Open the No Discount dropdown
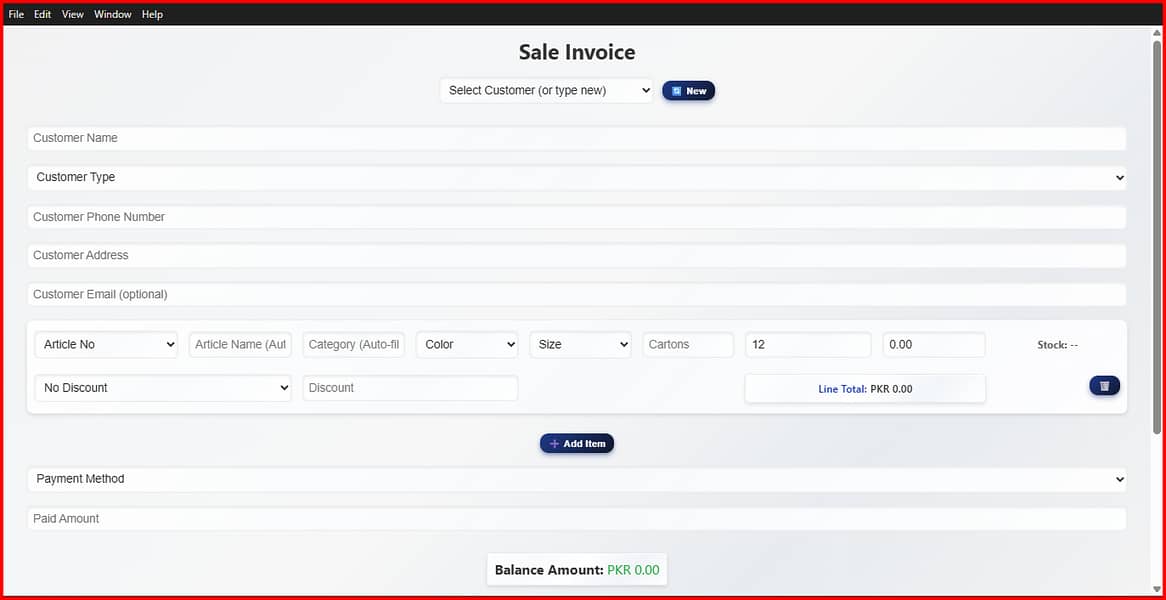Image resolution: width=1166 pixels, height=600 pixels. click(162, 387)
